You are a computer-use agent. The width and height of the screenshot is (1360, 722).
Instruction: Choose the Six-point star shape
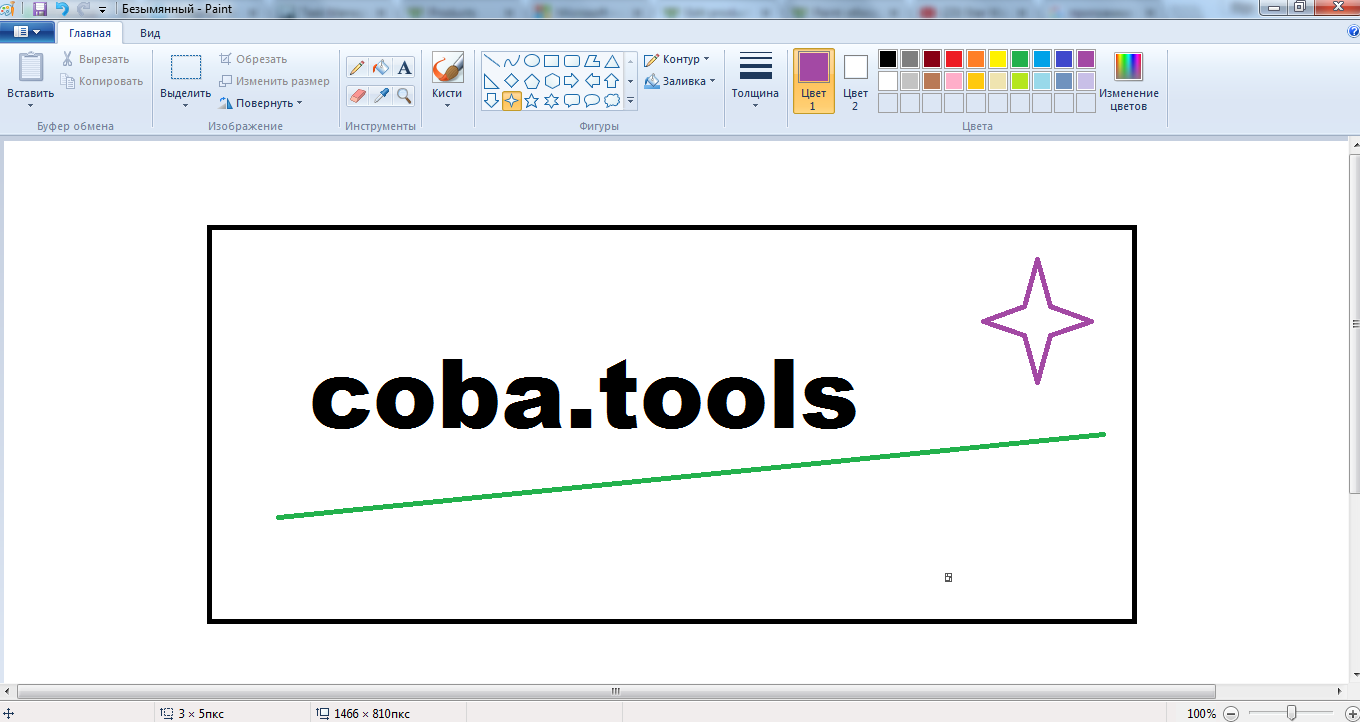click(x=552, y=101)
